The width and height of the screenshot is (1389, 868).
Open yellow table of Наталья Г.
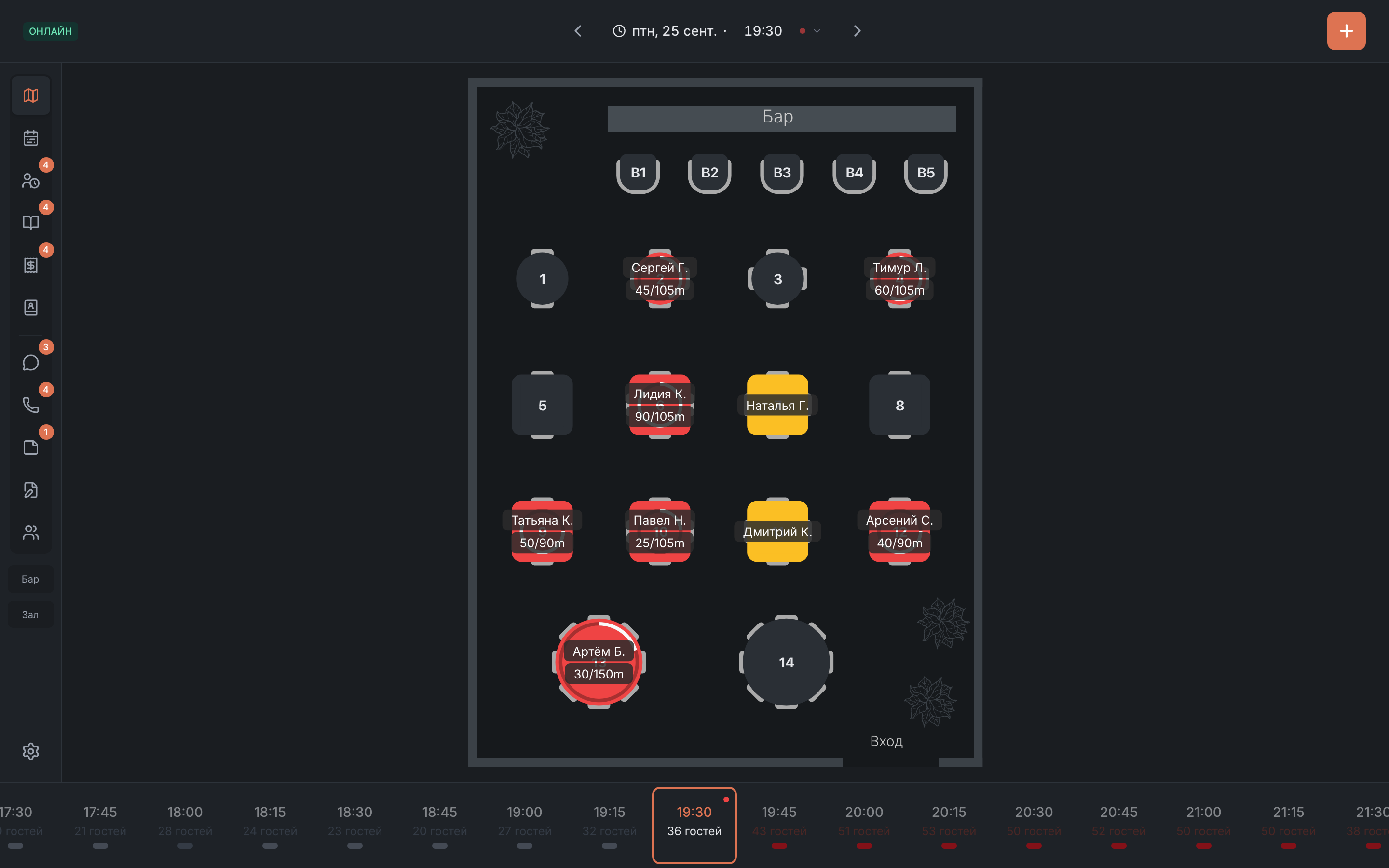778,405
